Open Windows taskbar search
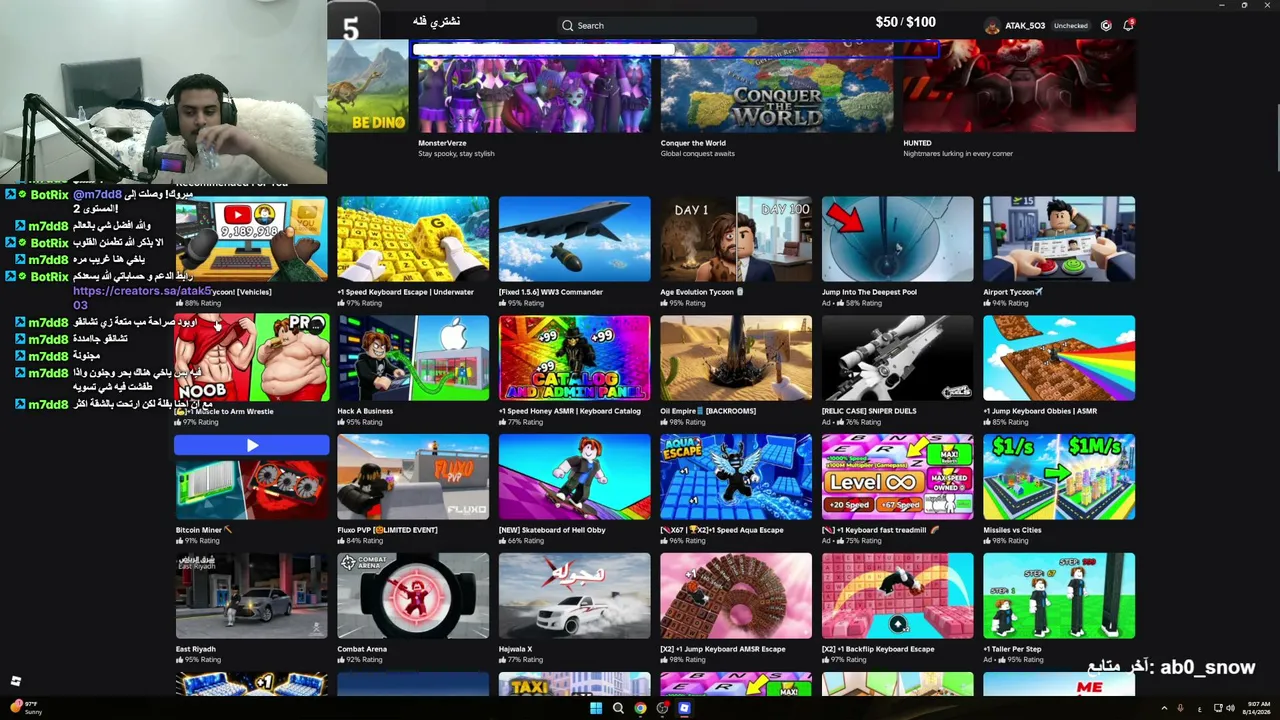 (618, 708)
